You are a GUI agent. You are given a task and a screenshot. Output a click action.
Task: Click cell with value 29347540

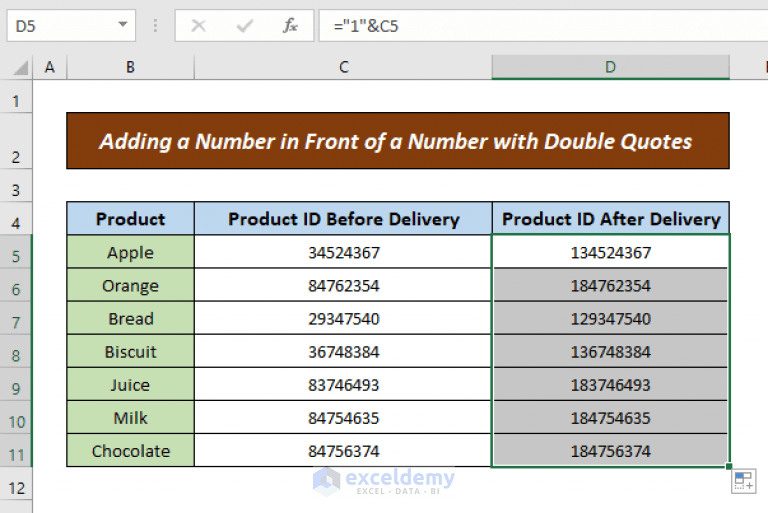tap(343, 318)
